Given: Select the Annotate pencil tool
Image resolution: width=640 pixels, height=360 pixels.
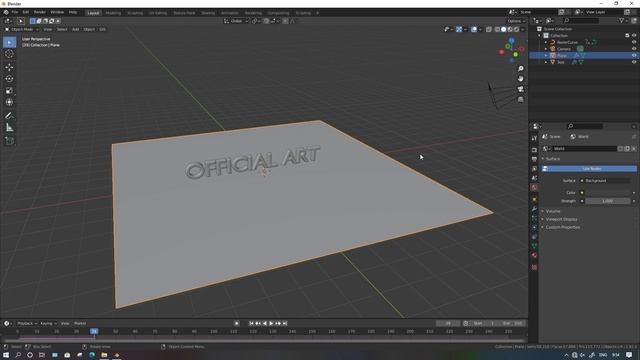Looking at the screenshot, I should coord(9,116).
